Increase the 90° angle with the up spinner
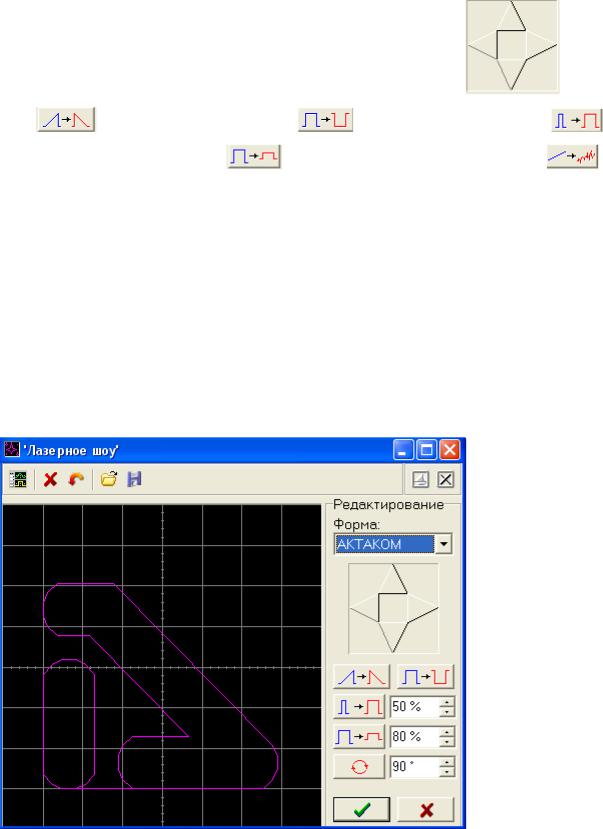This screenshot has height=829, width=603. pos(447,762)
